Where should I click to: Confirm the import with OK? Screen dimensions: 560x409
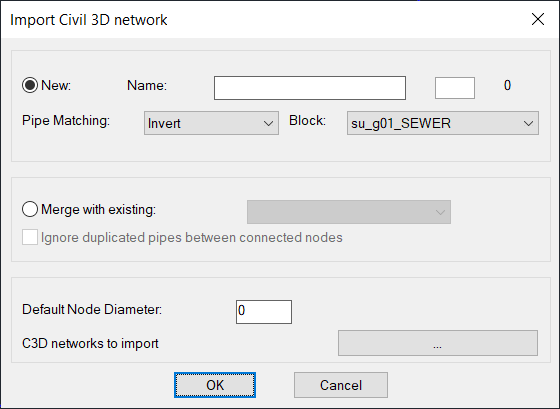click(x=215, y=385)
